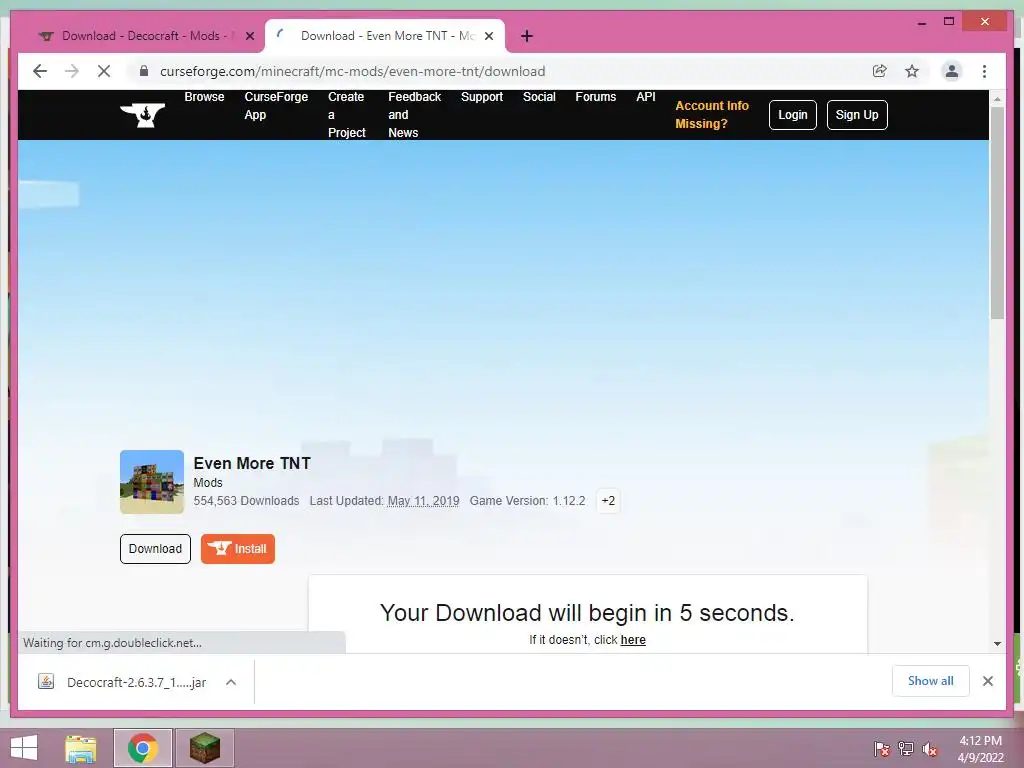This screenshot has width=1024, height=768.
Task: Click the Sign Up button
Action: pos(857,115)
